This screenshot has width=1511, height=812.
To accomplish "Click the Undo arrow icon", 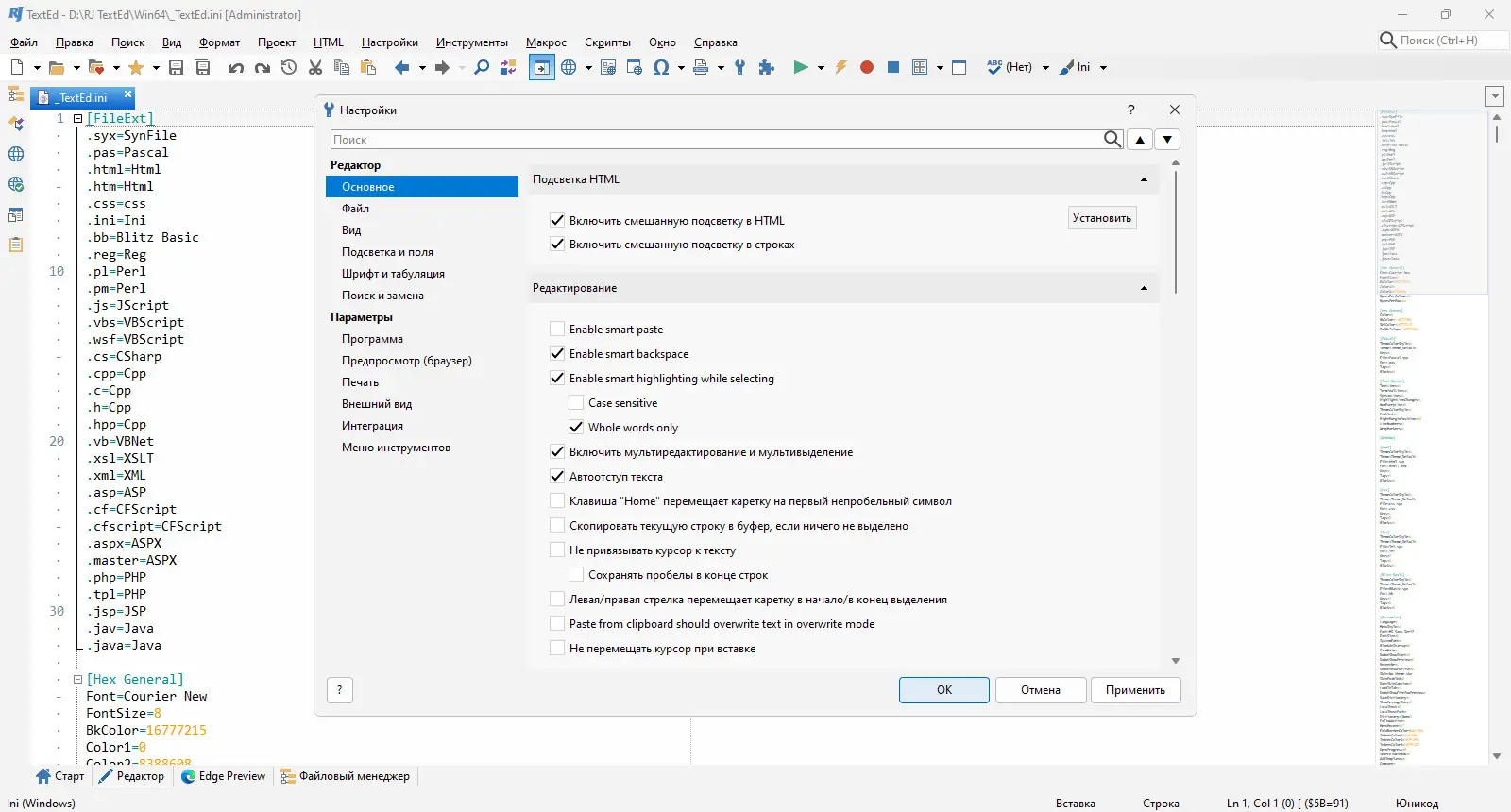I will (236, 67).
